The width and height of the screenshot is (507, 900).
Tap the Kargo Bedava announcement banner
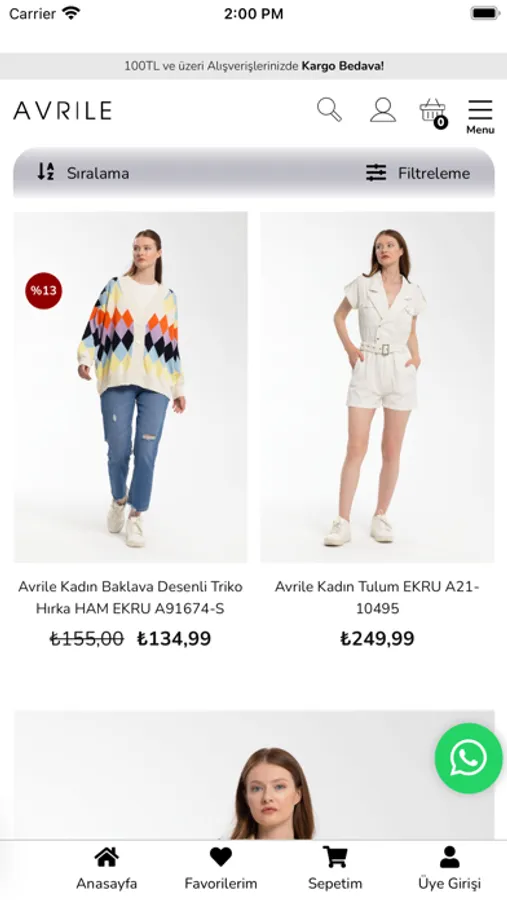[253, 66]
